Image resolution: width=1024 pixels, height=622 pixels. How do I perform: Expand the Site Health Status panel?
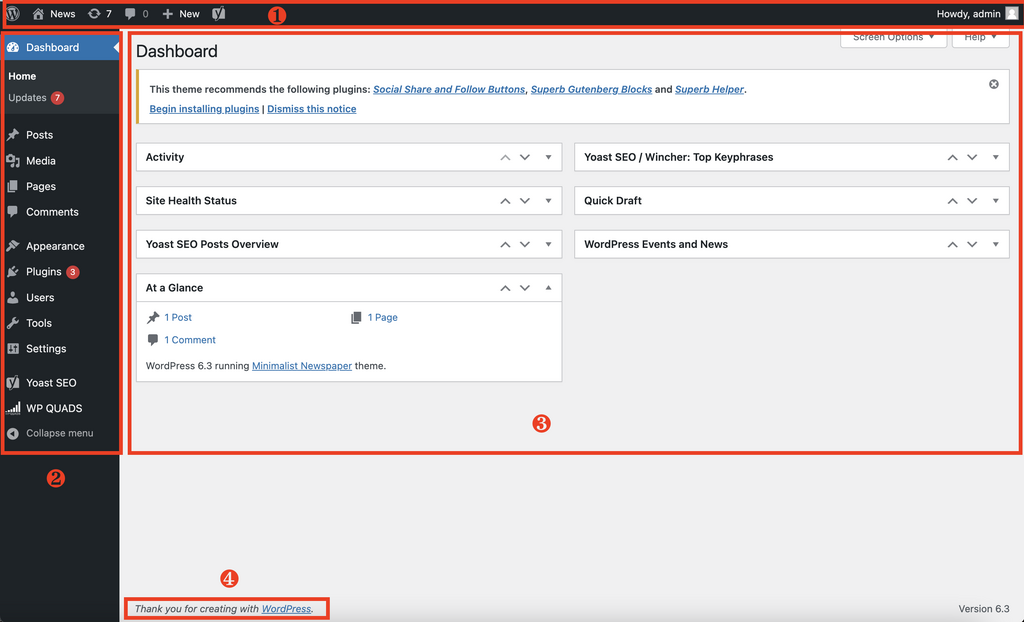coord(549,201)
